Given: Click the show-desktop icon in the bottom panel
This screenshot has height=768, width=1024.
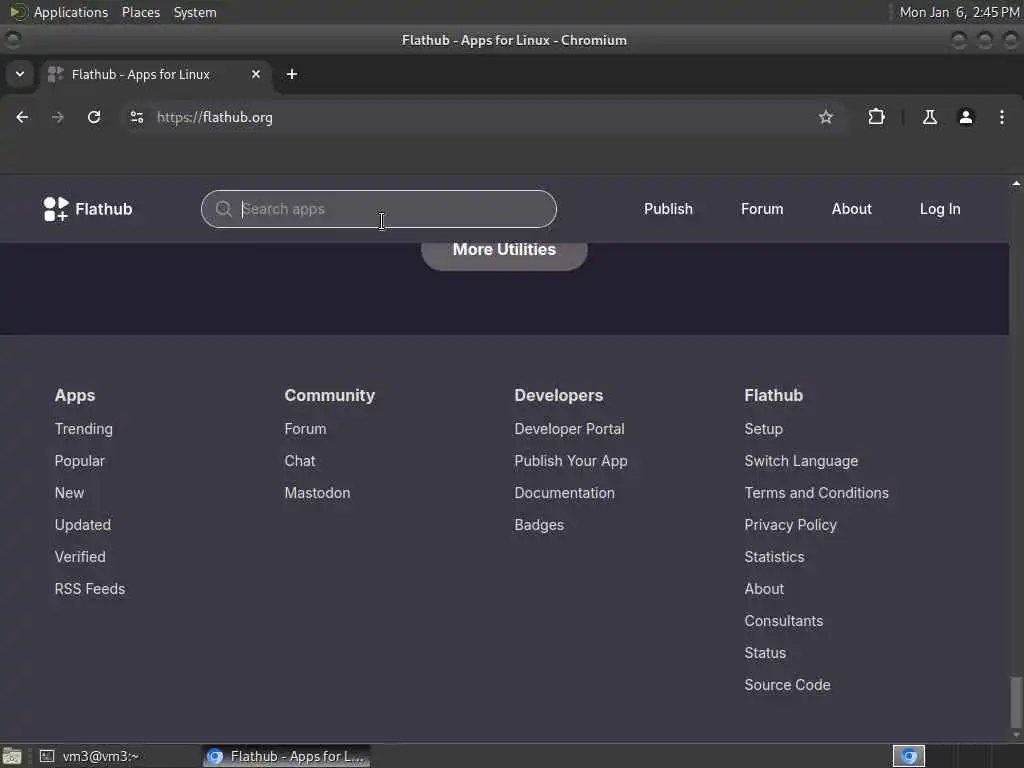Looking at the screenshot, I should point(12,756).
